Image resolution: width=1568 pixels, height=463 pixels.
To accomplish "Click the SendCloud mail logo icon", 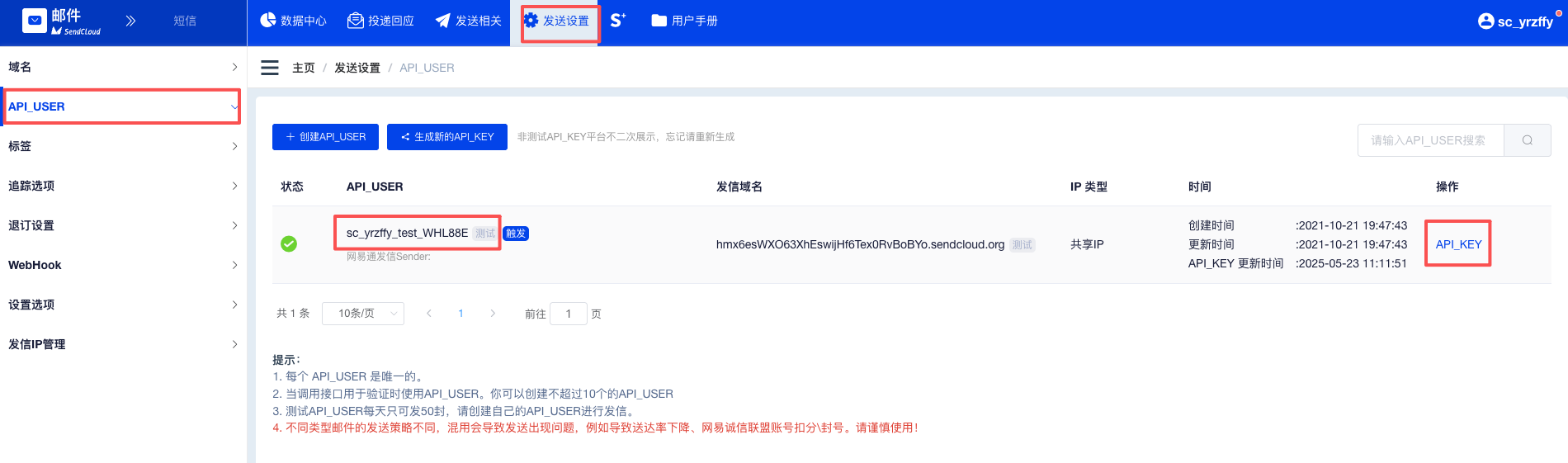I will pyautogui.click(x=35, y=21).
